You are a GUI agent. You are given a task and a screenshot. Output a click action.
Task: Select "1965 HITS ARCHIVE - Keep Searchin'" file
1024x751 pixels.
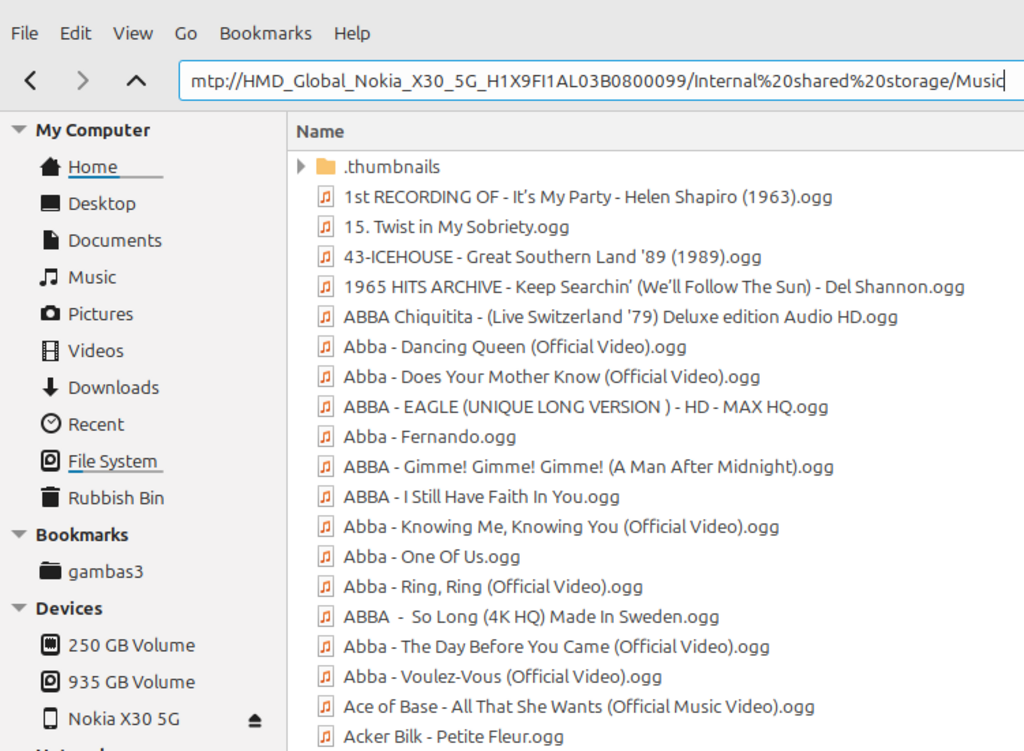654,287
